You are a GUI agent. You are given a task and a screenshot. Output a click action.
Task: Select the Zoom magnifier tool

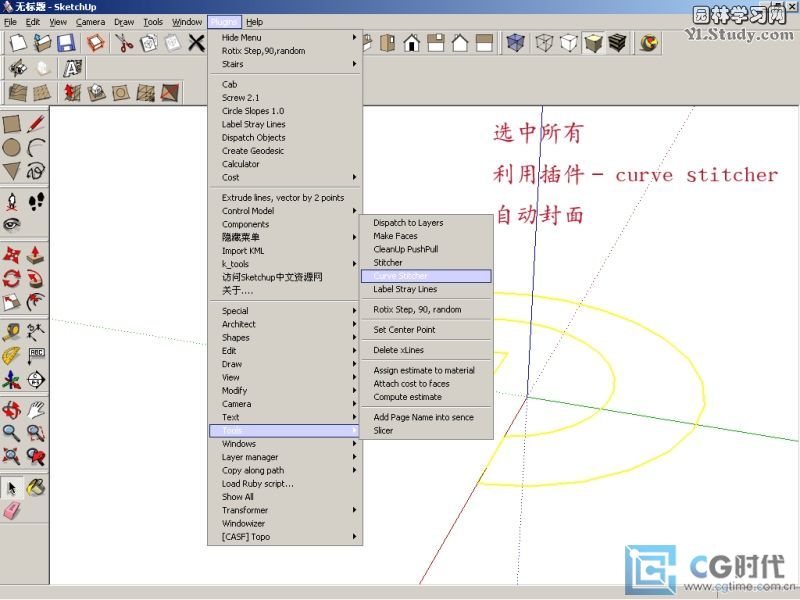coord(12,433)
